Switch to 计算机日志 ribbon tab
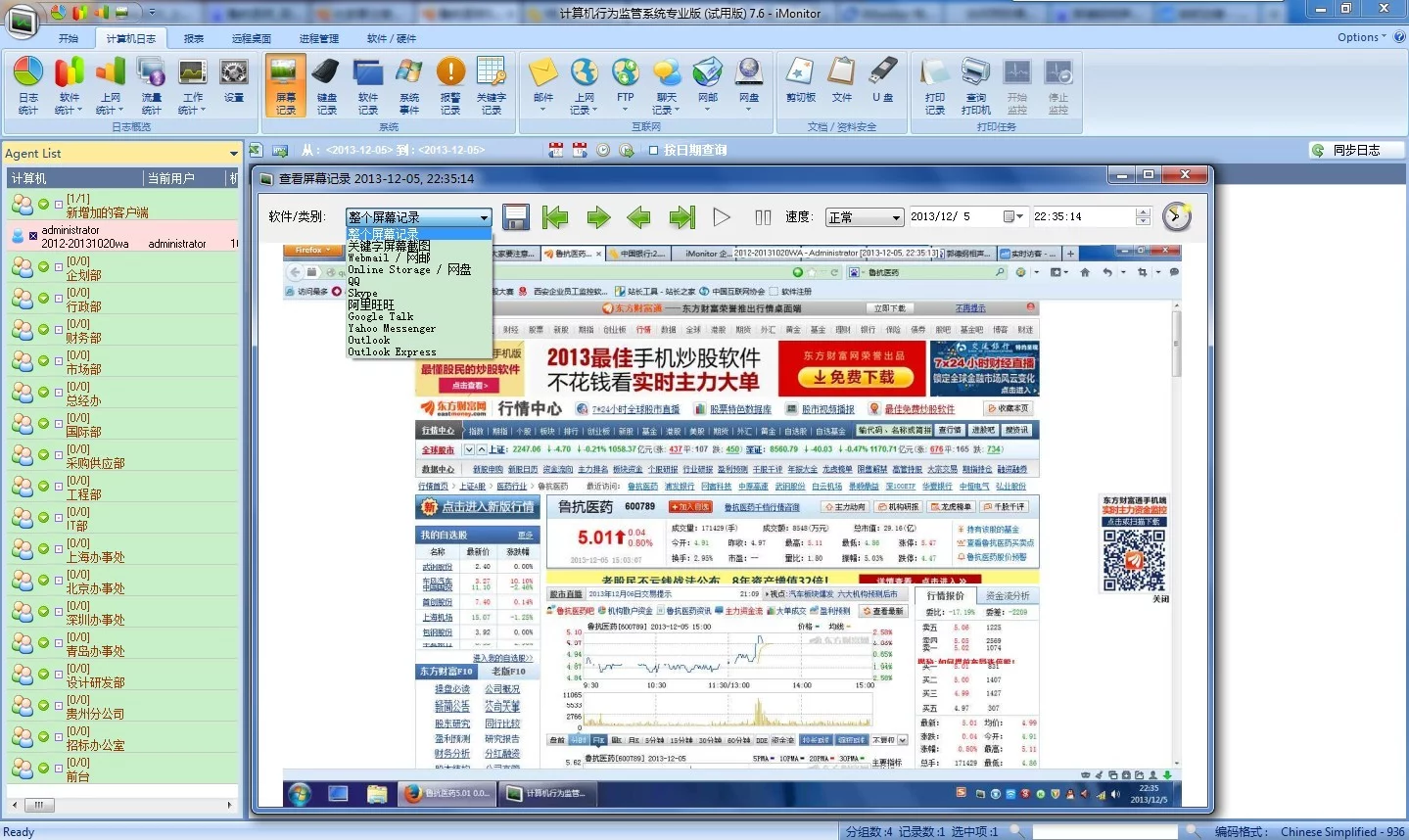 click(130, 38)
